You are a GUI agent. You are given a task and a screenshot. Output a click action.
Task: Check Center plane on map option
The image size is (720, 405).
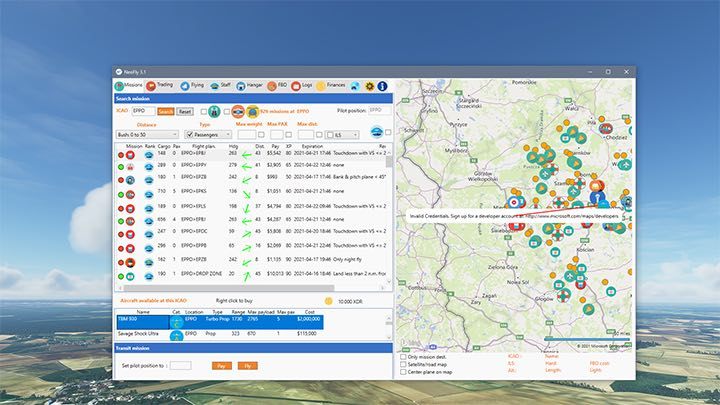402,370
